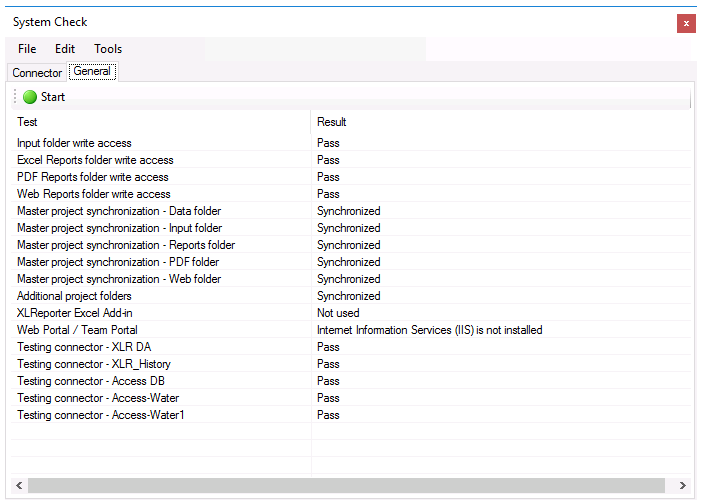Click Pass result for XLR DA connector
This screenshot has height=501, width=703.
click(x=328, y=347)
